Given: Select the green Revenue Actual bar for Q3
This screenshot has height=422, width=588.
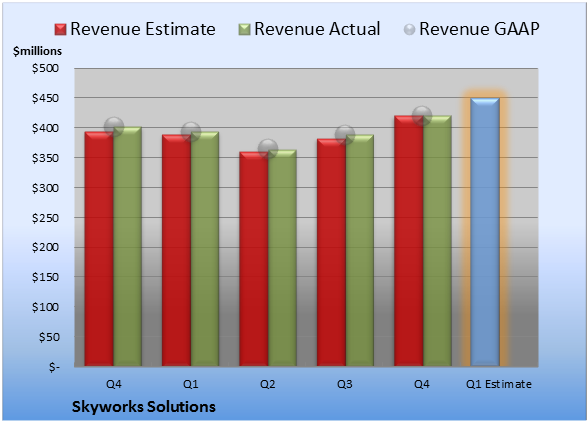Looking at the screenshot, I should click(360, 250).
